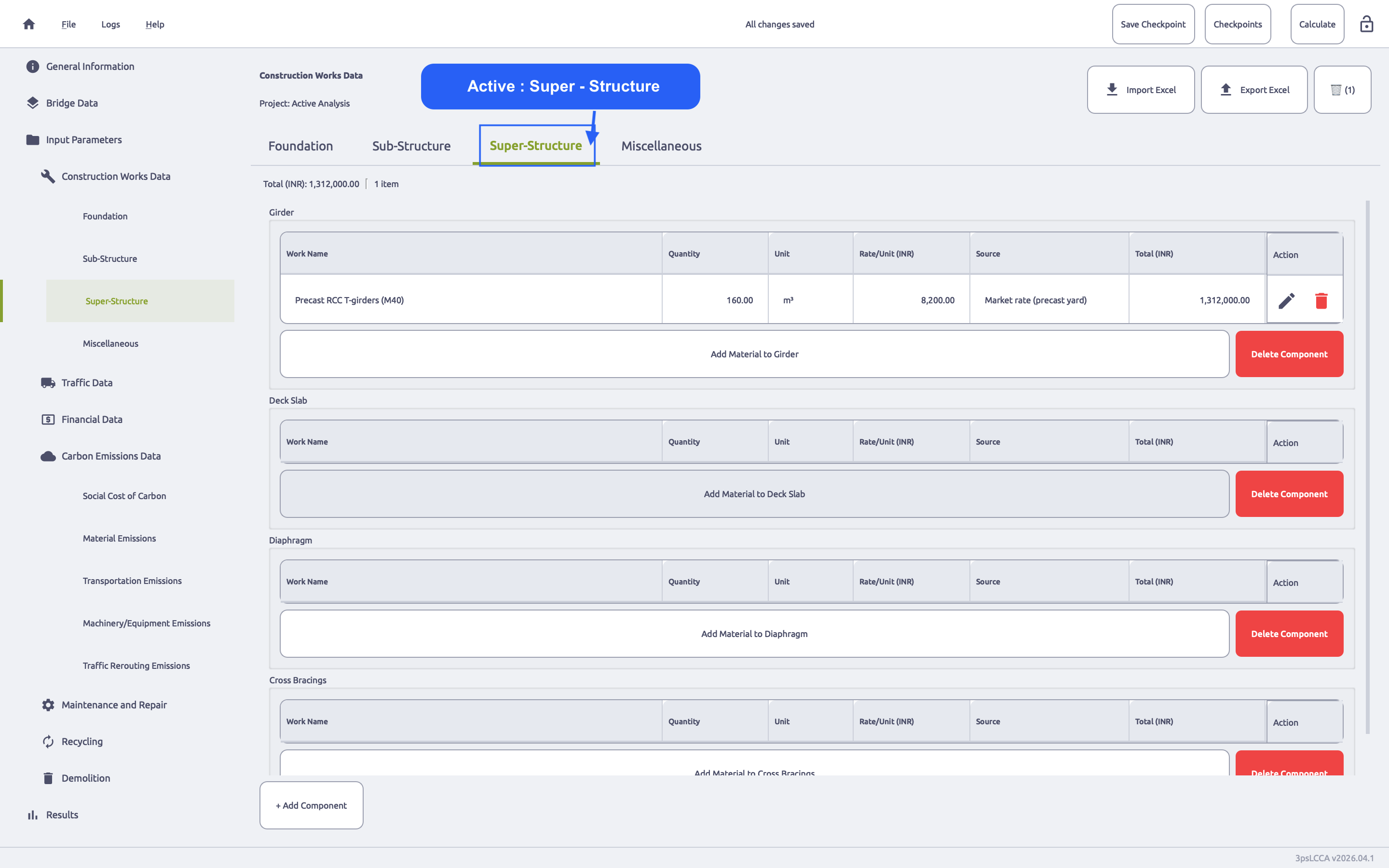Click the Construction Works Data wrench icon
Image resolution: width=1389 pixels, height=868 pixels.
(x=48, y=176)
